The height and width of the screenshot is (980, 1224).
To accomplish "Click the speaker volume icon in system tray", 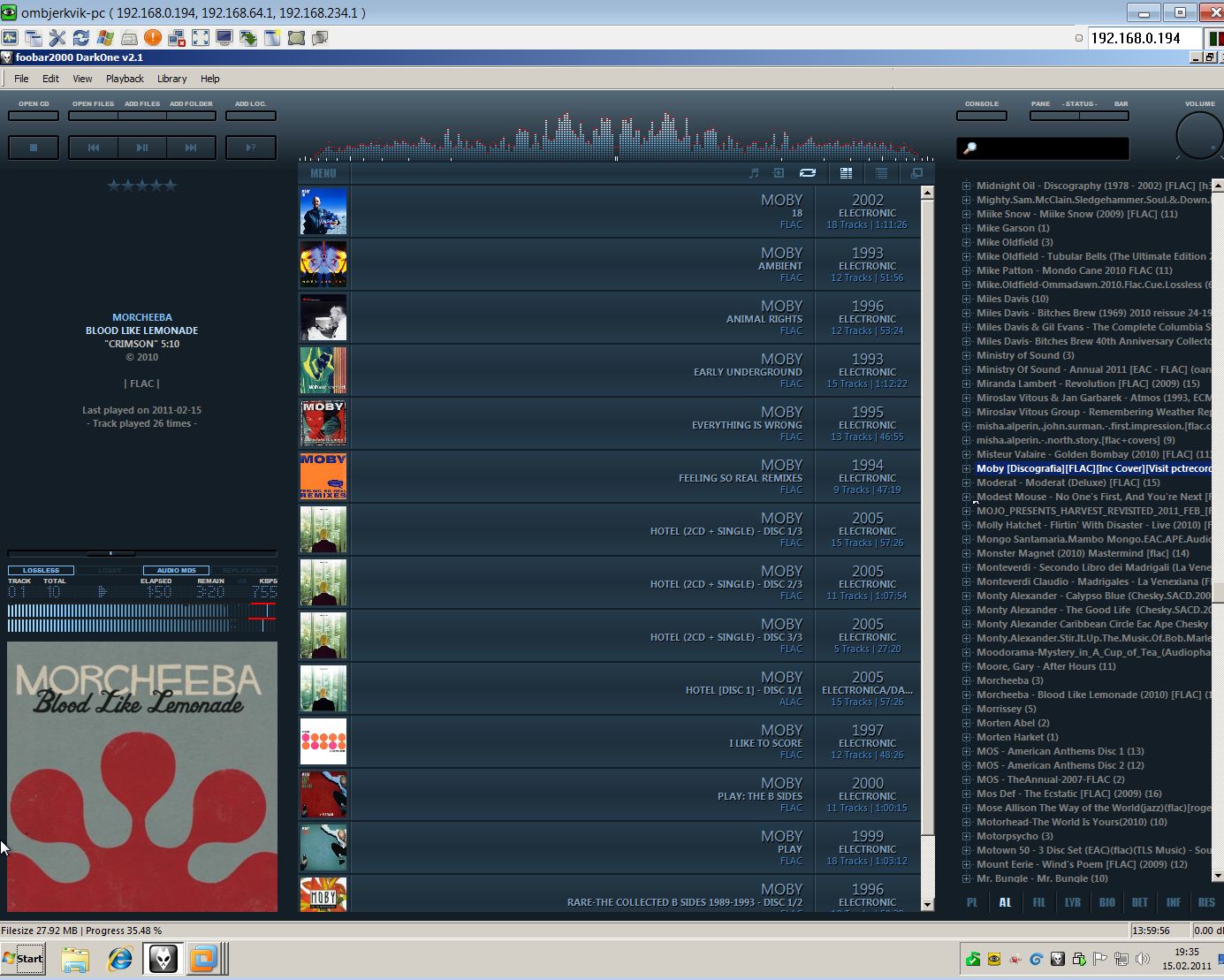I will (x=1143, y=959).
